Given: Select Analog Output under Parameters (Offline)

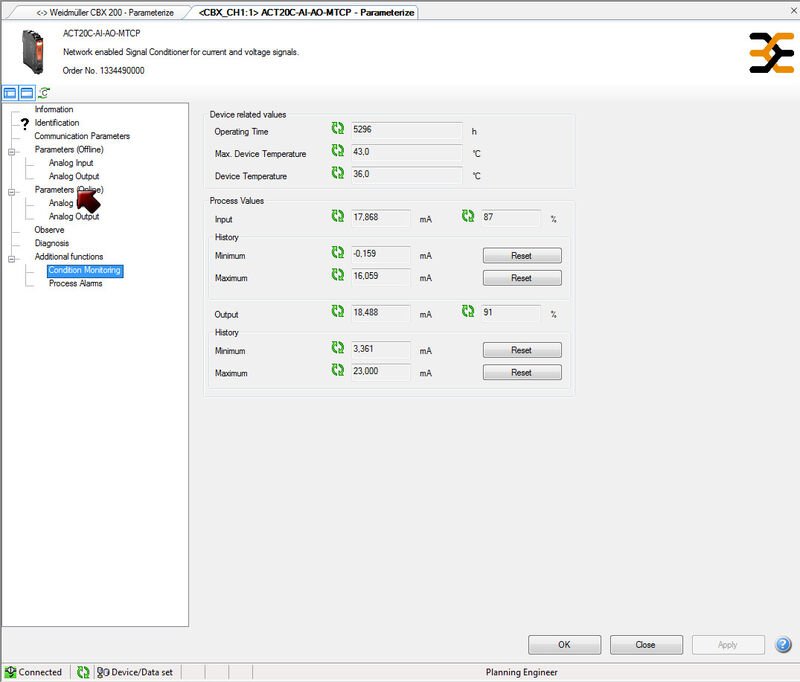Looking at the screenshot, I should [x=74, y=176].
